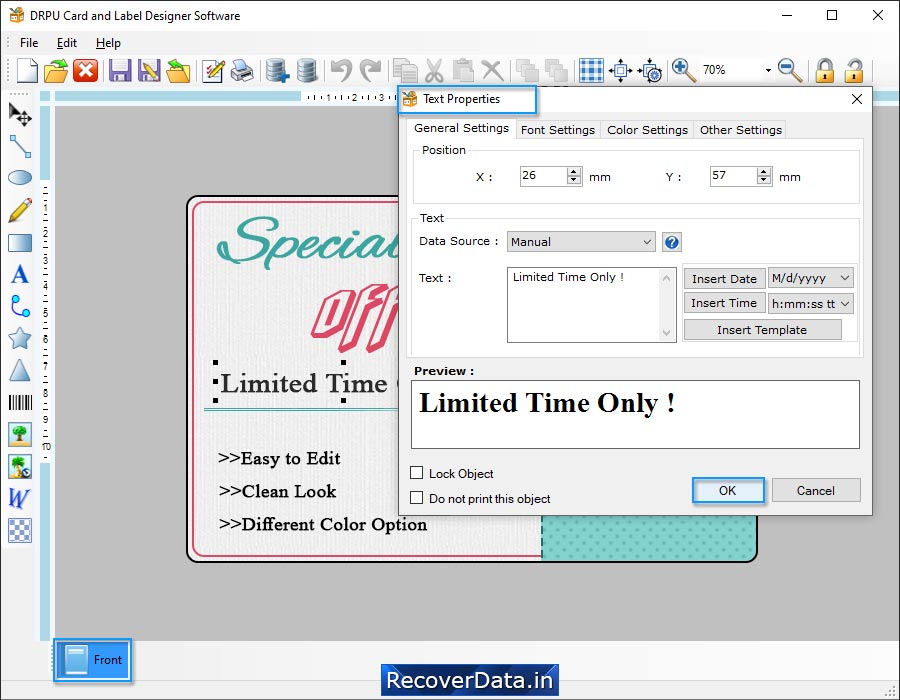This screenshot has width=900, height=700.
Task: Click the Zoom In magnifier
Action: tap(683, 71)
